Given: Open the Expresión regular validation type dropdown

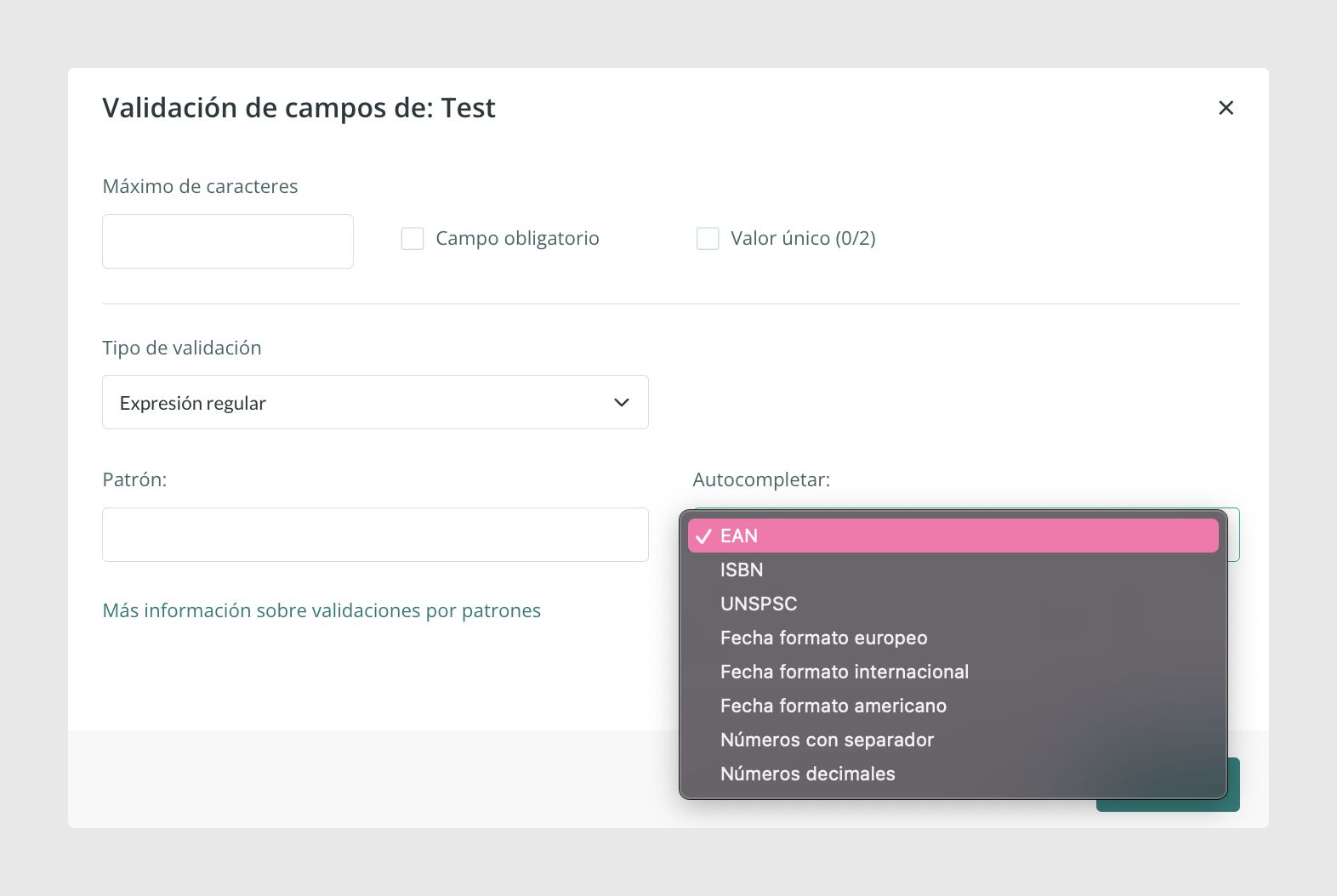Looking at the screenshot, I should 375,402.
